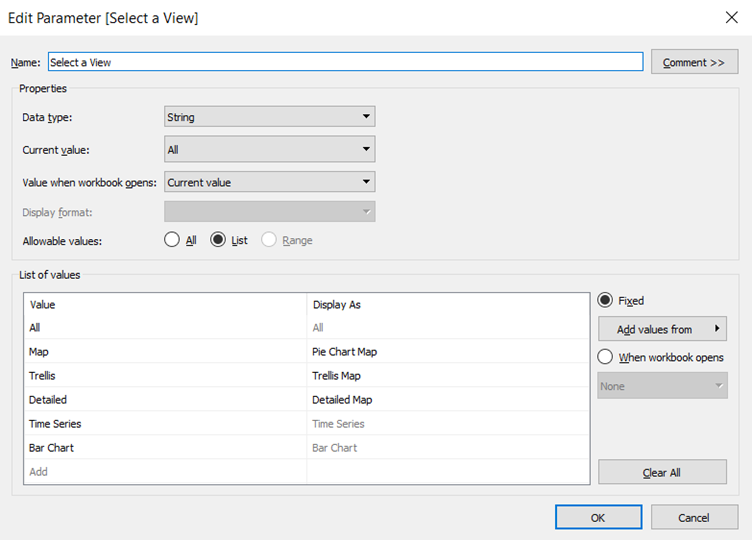The image size is (752, 540).
Task: Expand the Current value dropdown
Action: (269, 150)
